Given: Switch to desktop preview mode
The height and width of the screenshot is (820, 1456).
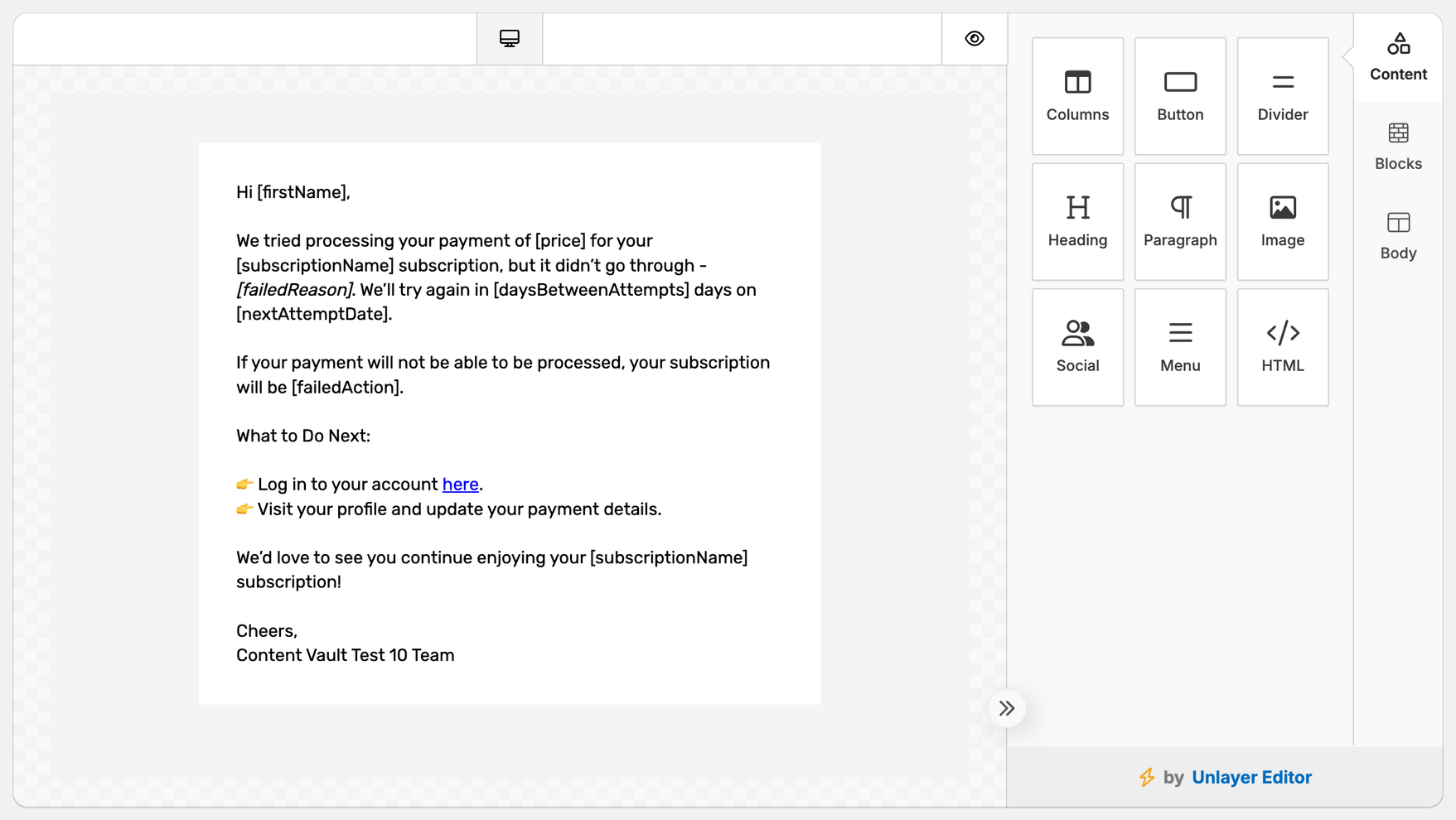Looking at the screenshot, I should (x=510, y=39).
